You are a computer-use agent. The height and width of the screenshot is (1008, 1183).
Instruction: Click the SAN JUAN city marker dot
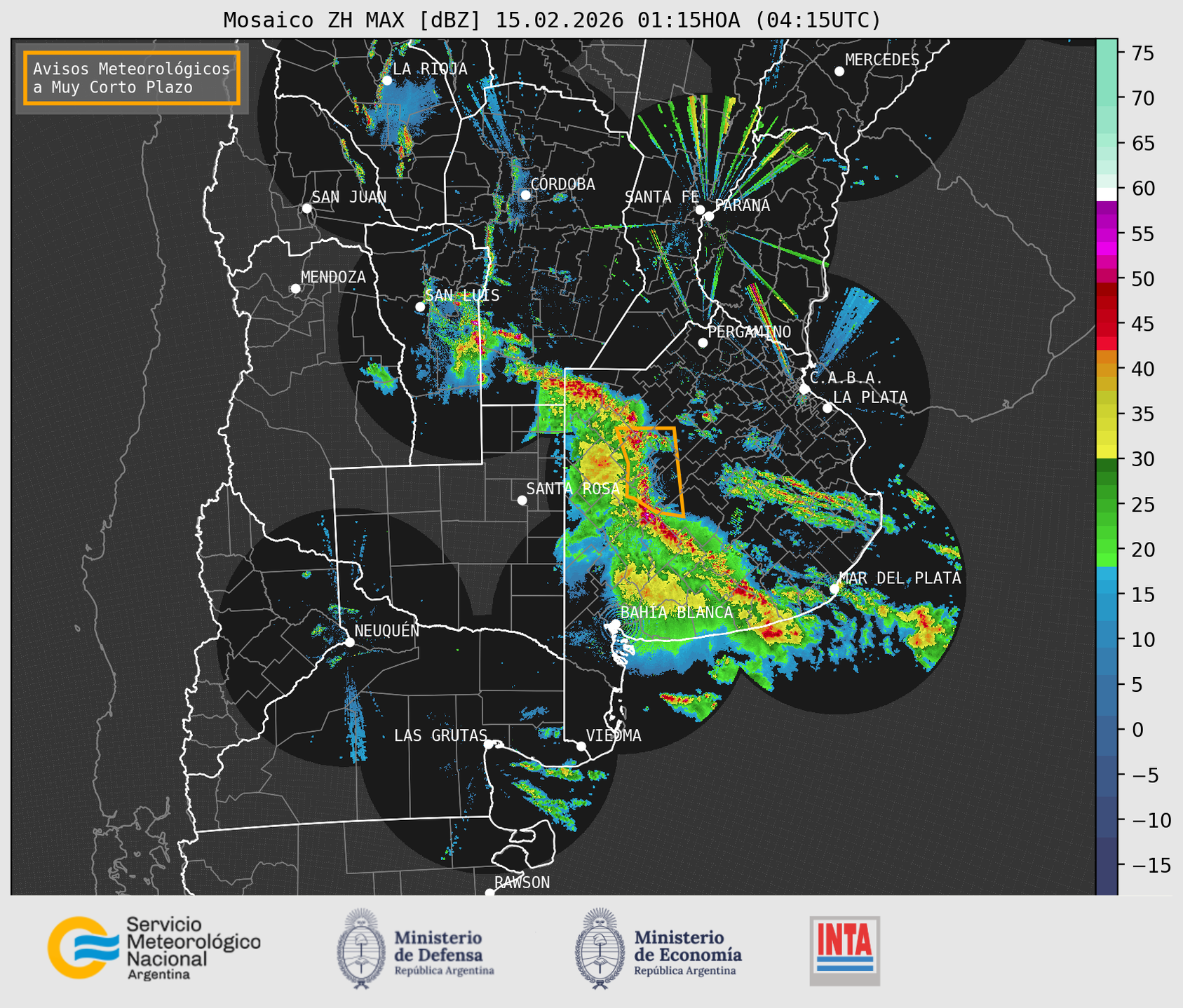306,208
